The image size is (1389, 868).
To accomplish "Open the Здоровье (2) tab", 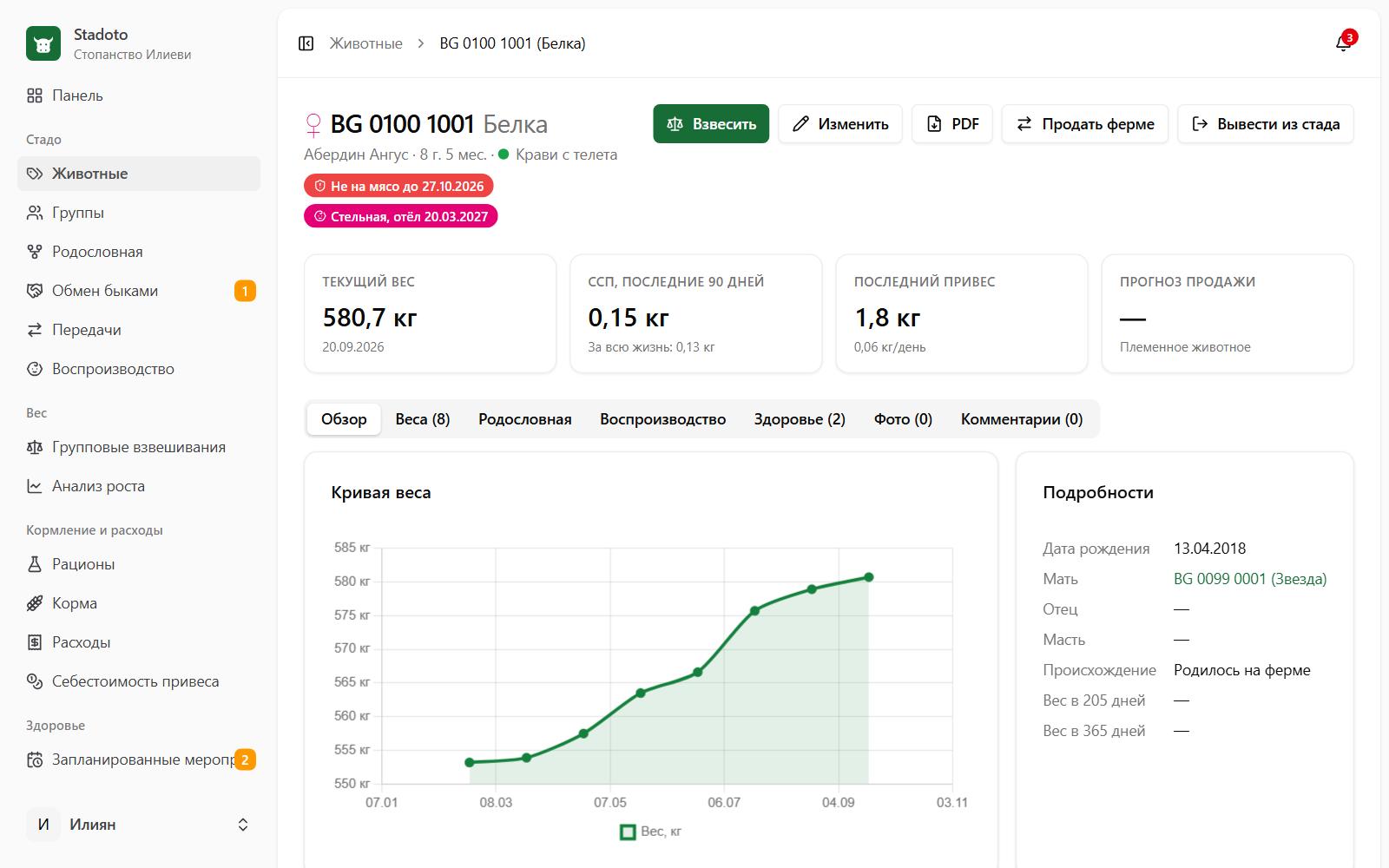I will pos(800,419).
